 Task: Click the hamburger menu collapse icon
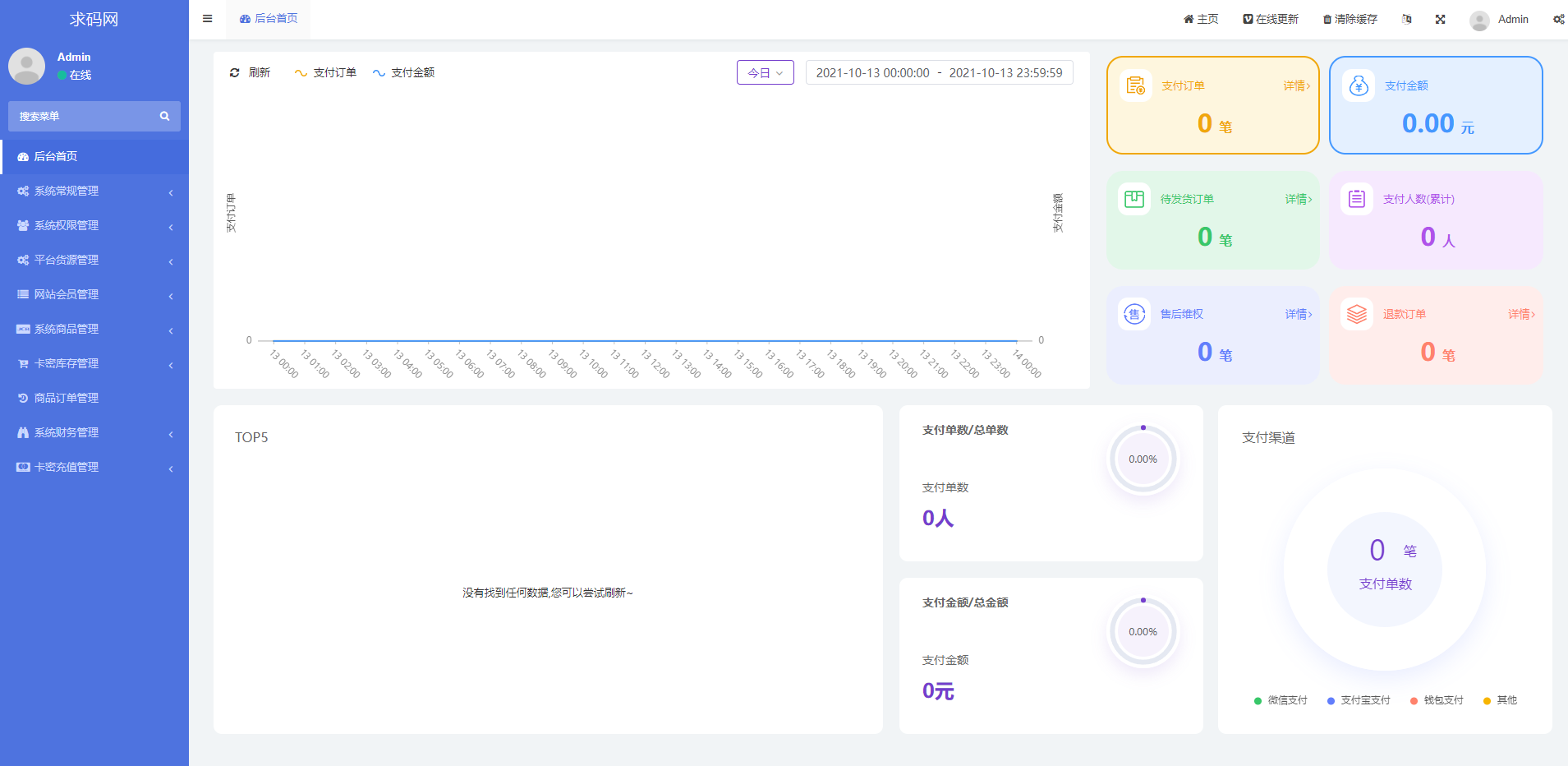tap(208, 19)
